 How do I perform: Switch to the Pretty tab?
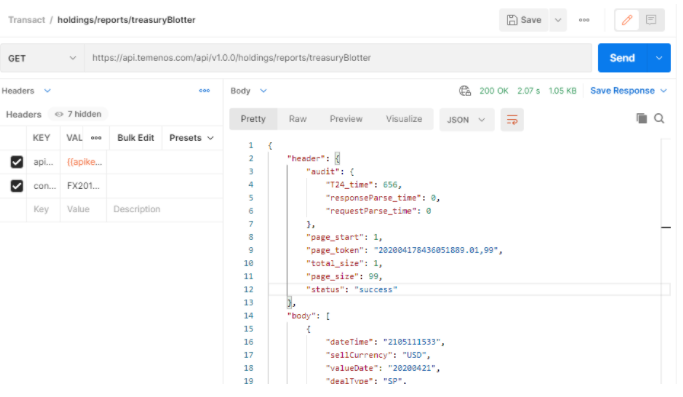click(253, 119)
